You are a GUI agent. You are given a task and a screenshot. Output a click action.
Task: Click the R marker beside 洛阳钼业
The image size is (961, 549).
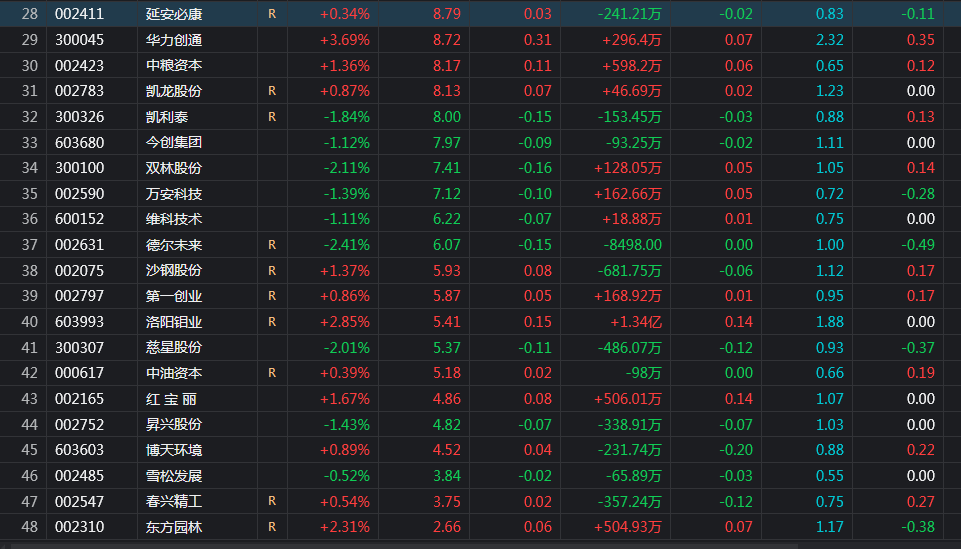click(272, 322)
